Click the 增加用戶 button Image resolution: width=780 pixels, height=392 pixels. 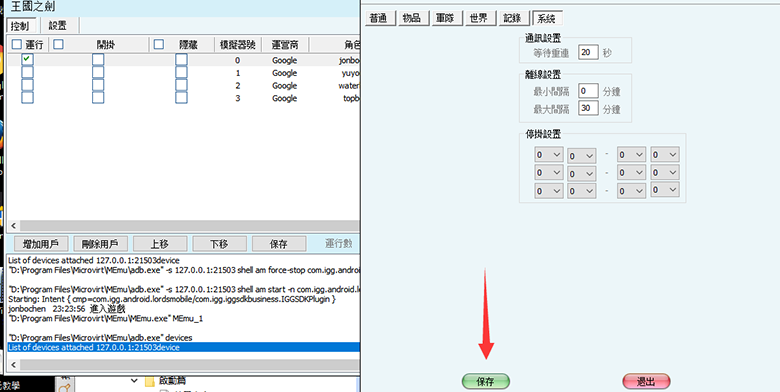[x=41, y=244]
